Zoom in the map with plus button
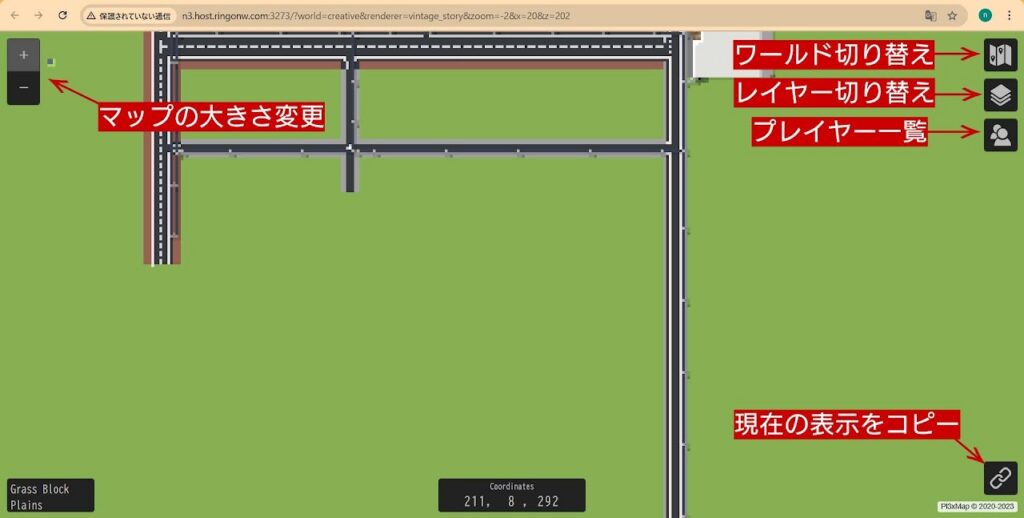Viewport: 1024px width, 518px height. tap(23, 55)
